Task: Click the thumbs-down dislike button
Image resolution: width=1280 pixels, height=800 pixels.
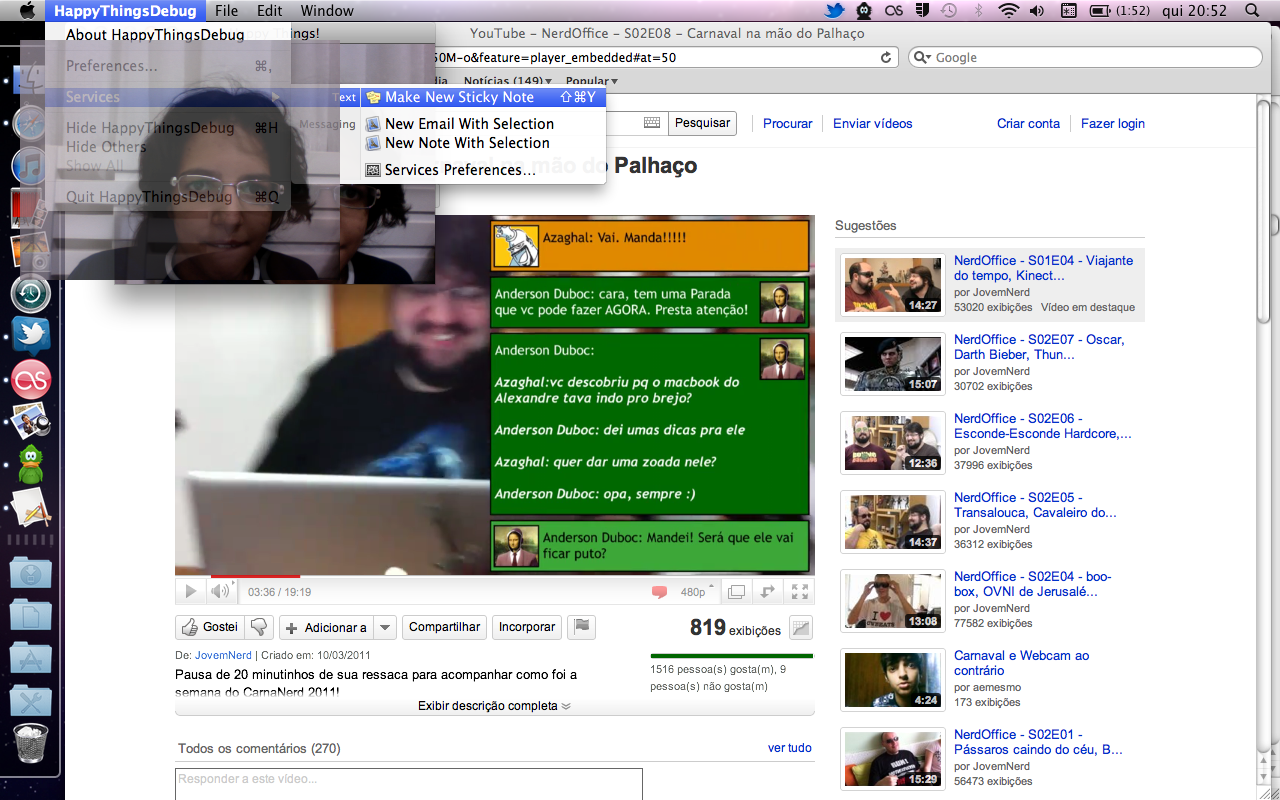Action: 260,627
